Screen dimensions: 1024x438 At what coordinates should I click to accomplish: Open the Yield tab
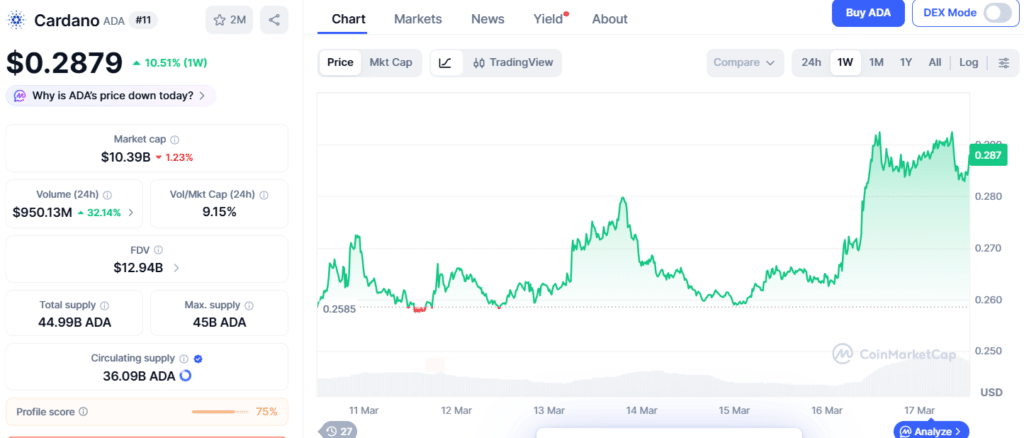click(x=549, y=19)
